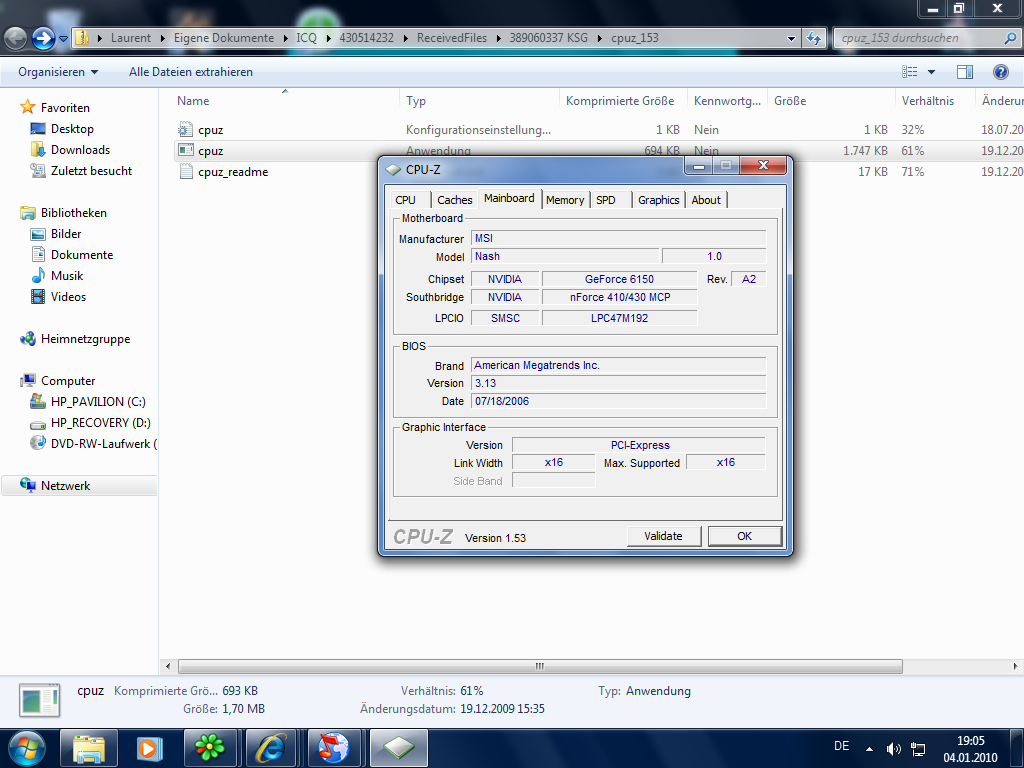Click the Validate button
Viewport: 1024px width, 768px height.
coord(664,536)
